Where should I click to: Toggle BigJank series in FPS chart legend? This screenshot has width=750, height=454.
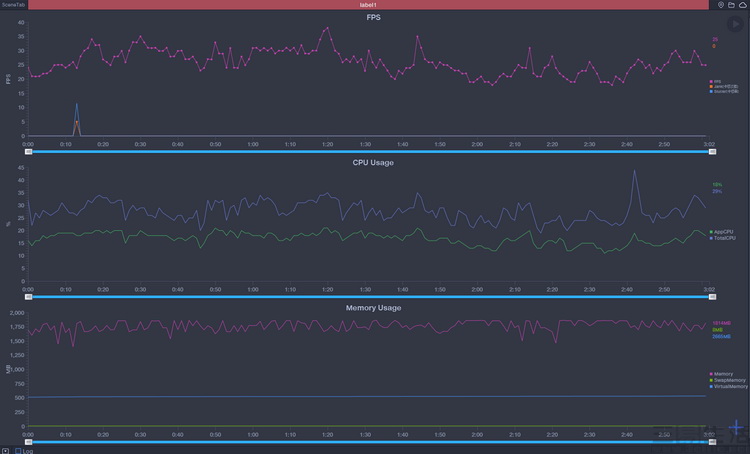(724, 91)
